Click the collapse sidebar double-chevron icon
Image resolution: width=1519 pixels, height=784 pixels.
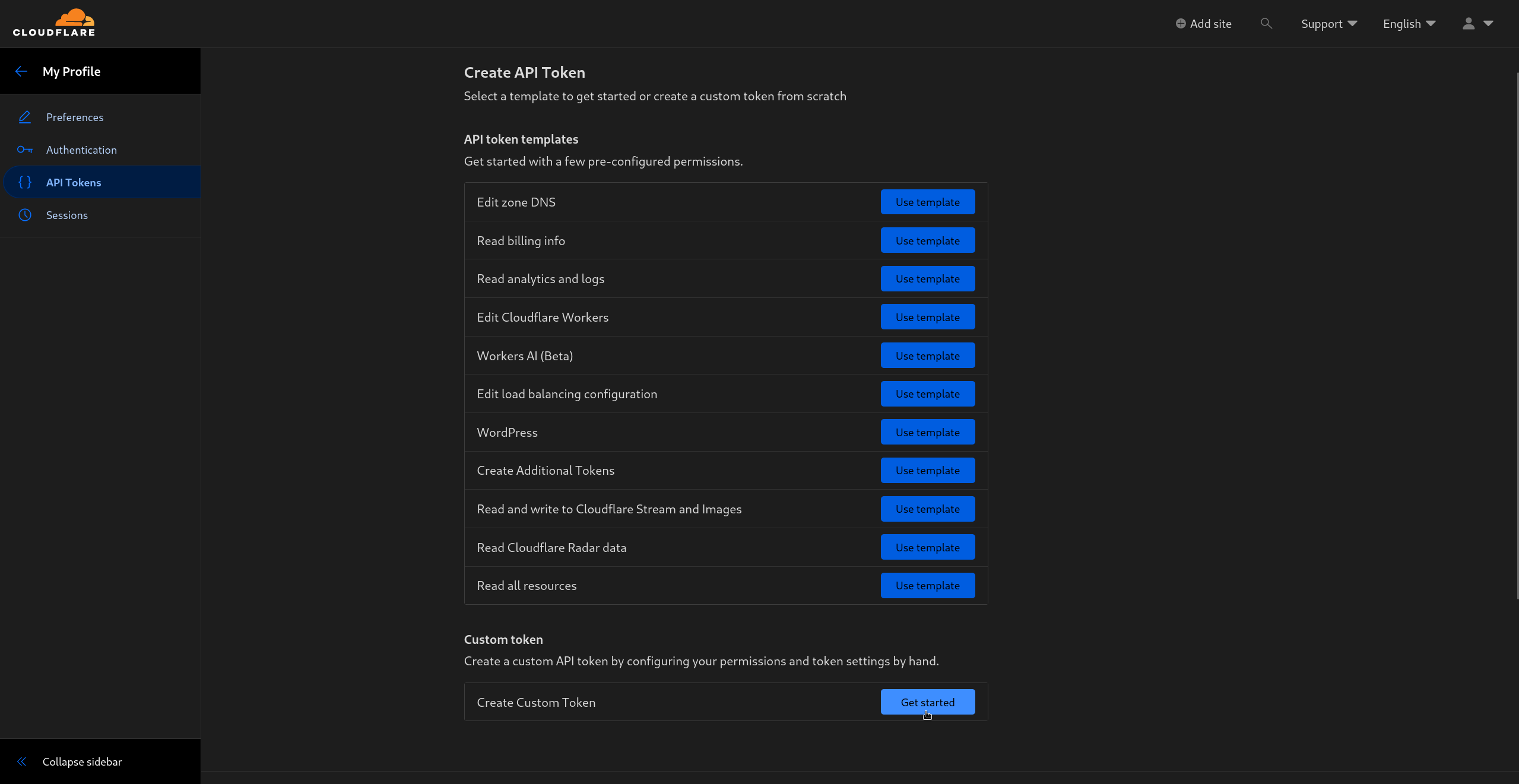coord(21,761)
